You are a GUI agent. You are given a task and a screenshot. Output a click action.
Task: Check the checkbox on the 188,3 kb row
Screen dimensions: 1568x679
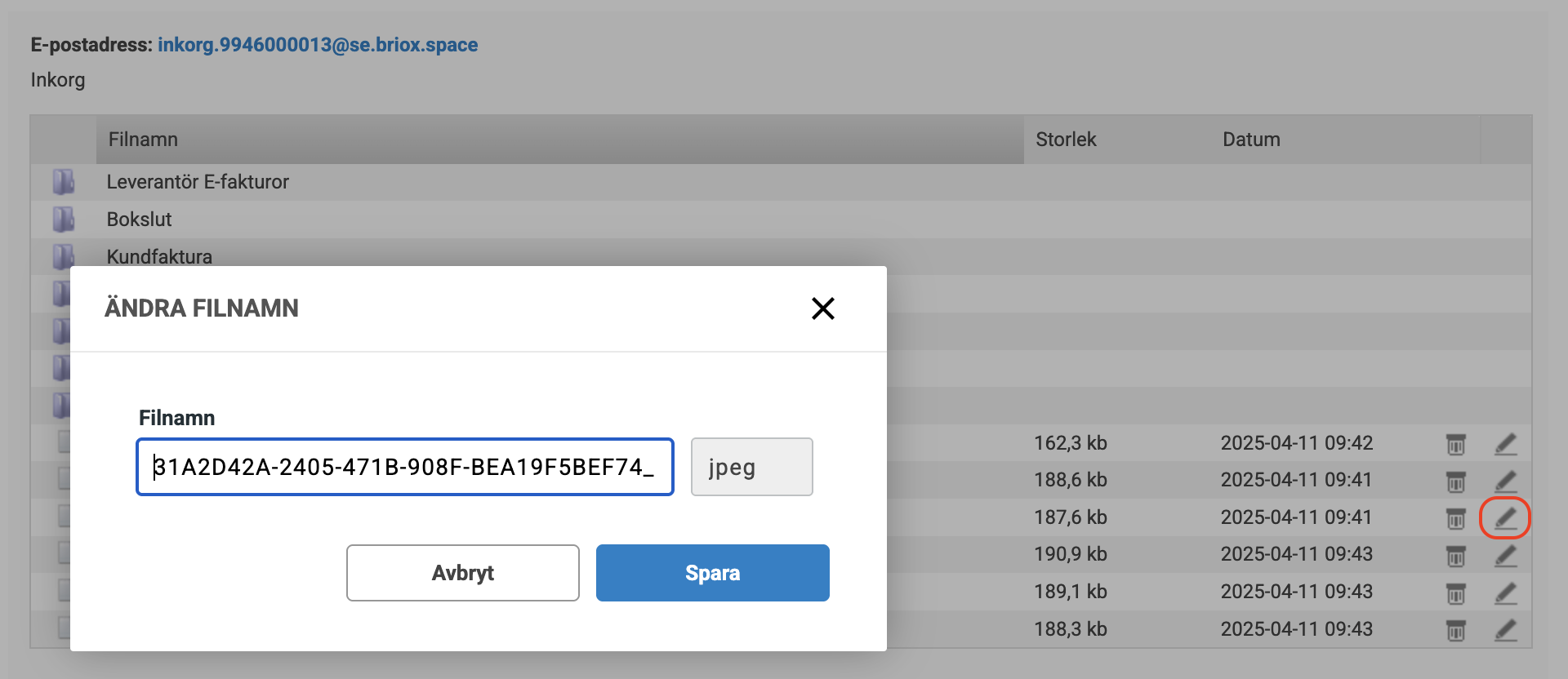[x=64, y=628]
